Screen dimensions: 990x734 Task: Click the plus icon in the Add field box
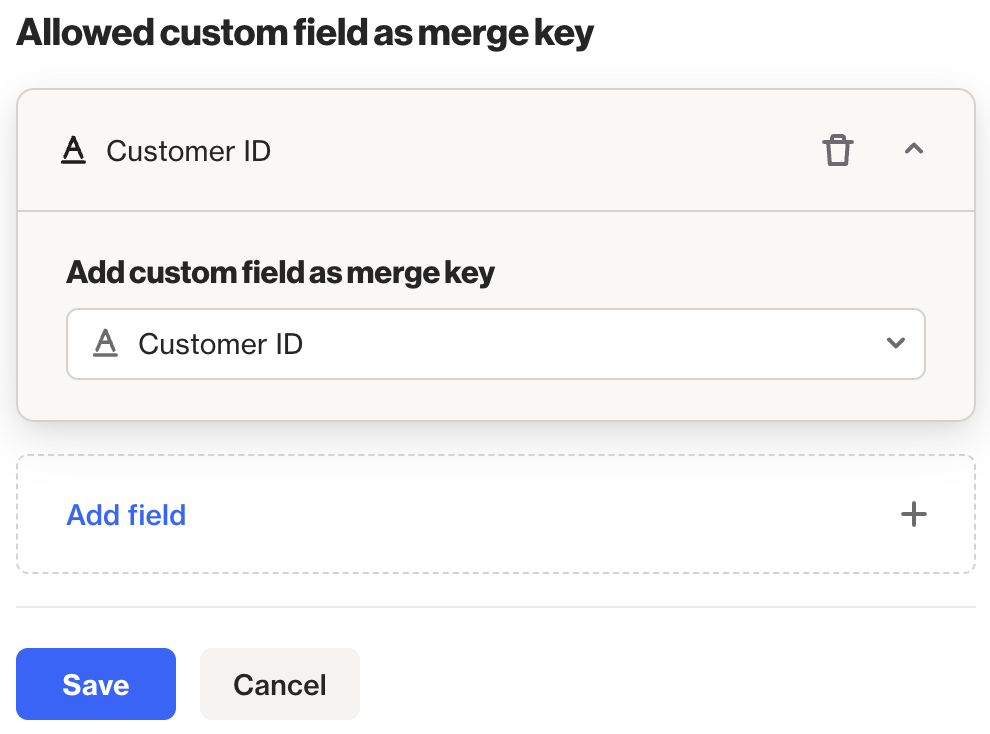(913, 514)
